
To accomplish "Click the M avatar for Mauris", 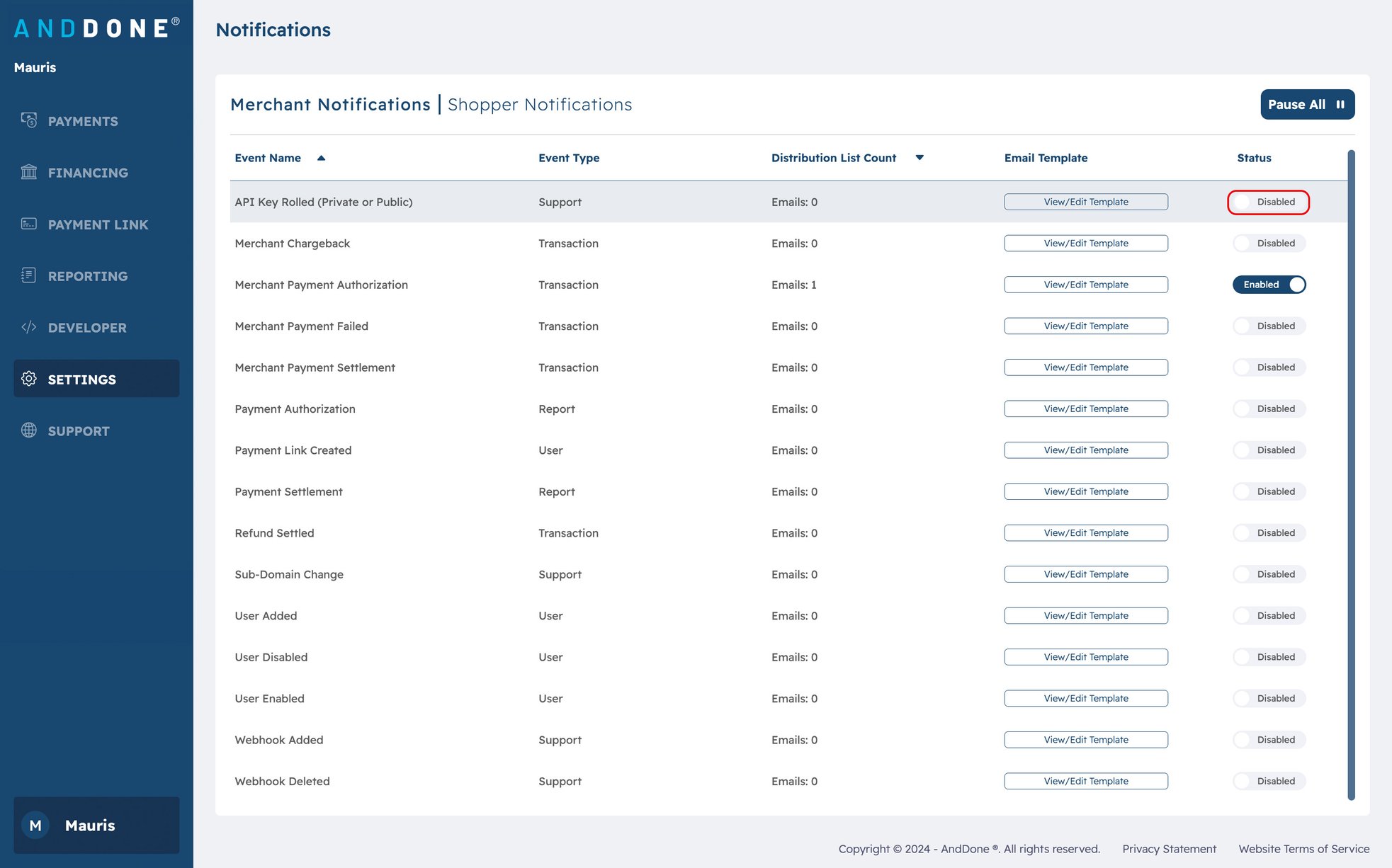I will coord(35,826).
